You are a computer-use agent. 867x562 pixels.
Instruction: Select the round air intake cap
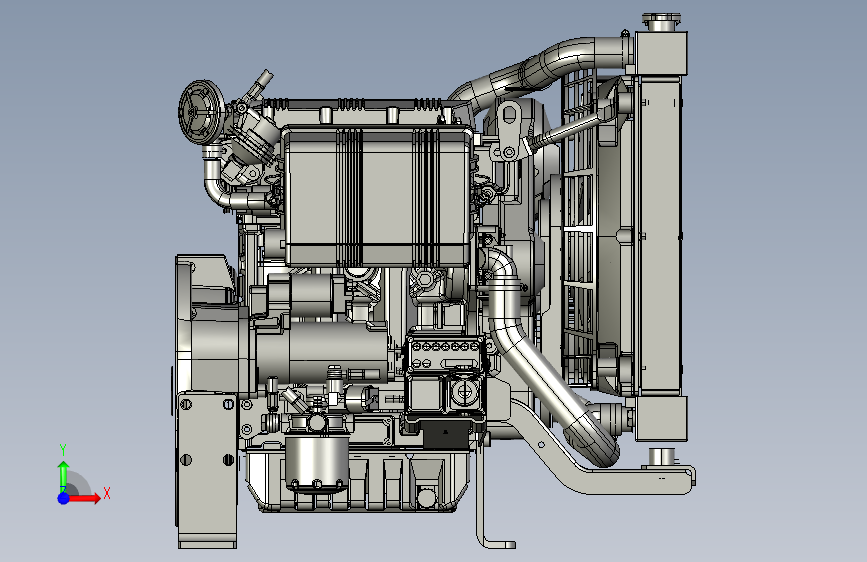pyautogui.click(x=201, y=112)
